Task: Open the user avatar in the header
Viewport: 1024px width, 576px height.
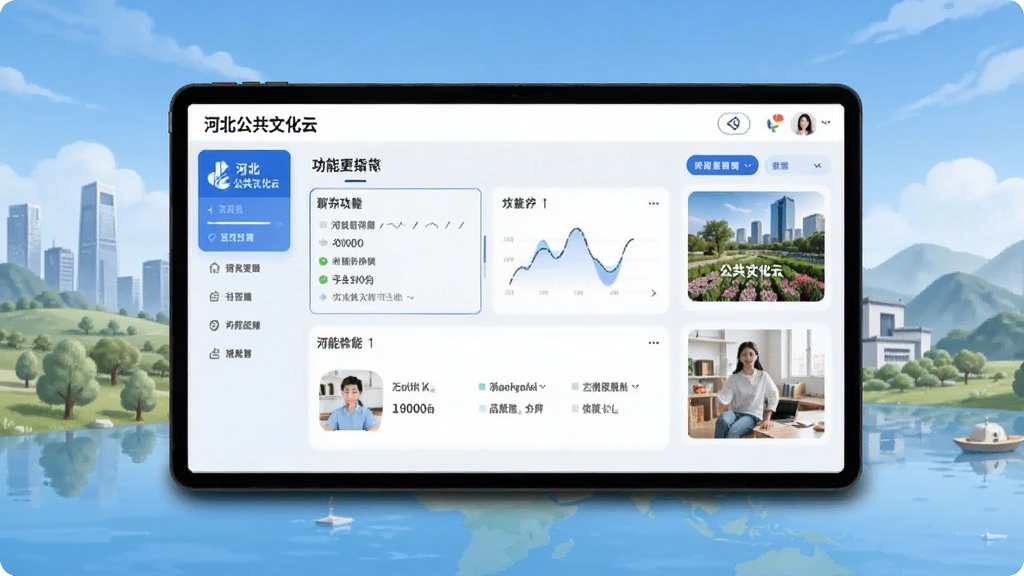Action: pos(803,123)
